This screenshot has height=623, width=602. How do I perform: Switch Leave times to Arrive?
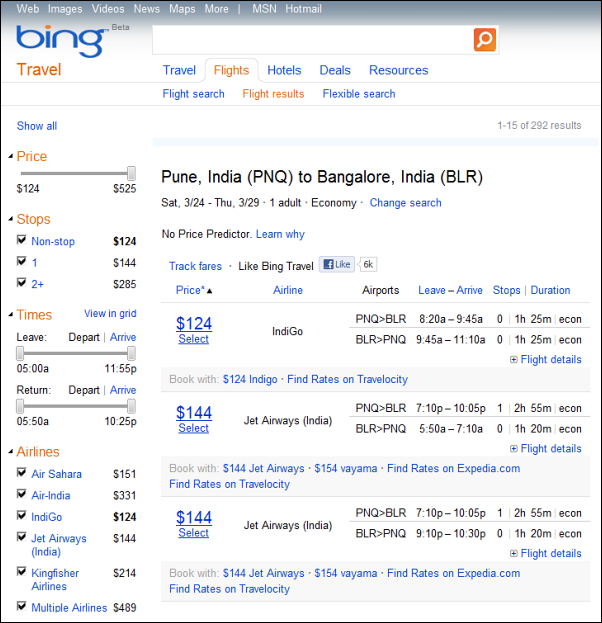123,337
